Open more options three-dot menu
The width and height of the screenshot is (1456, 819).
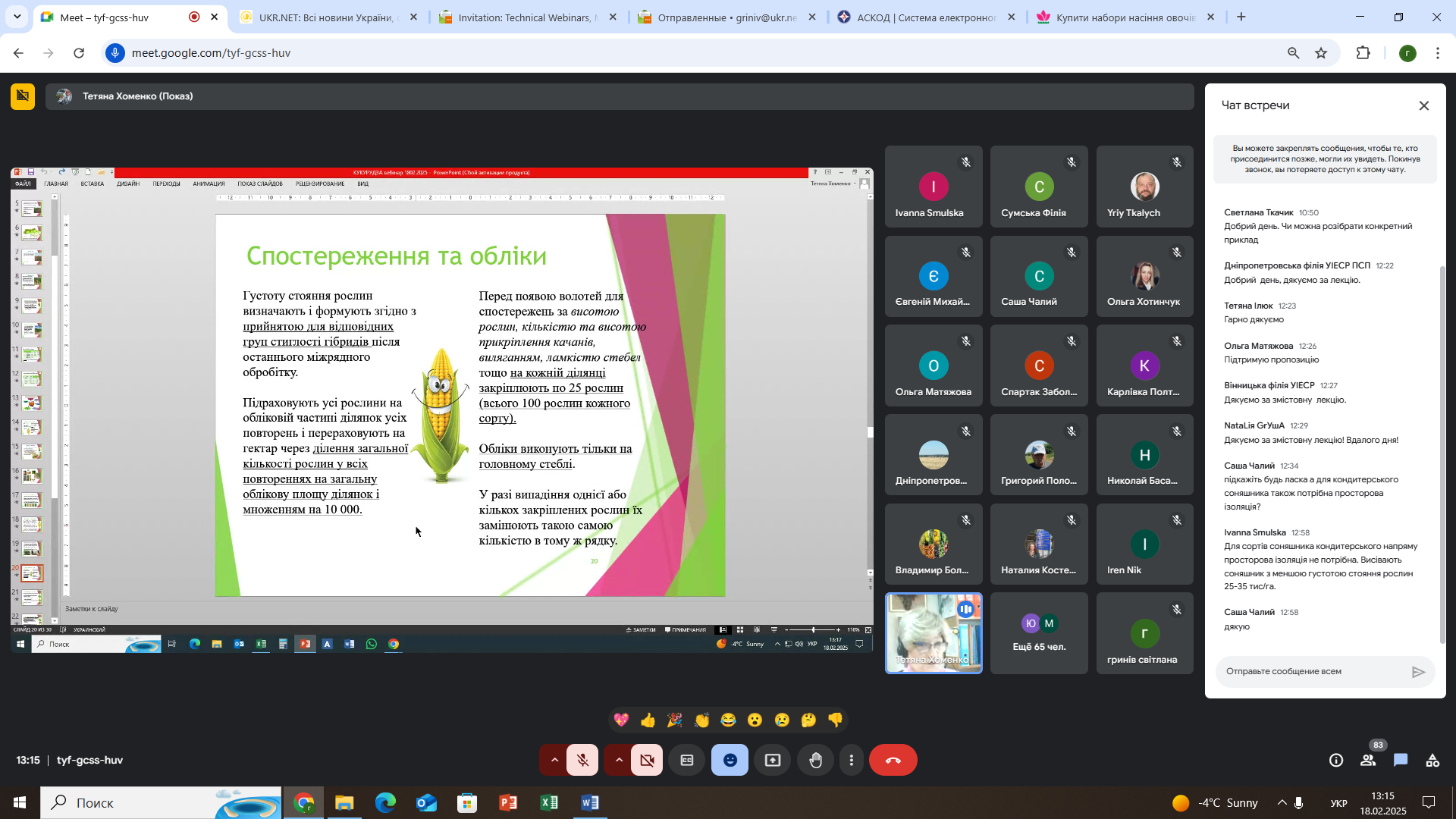point(852,760)
